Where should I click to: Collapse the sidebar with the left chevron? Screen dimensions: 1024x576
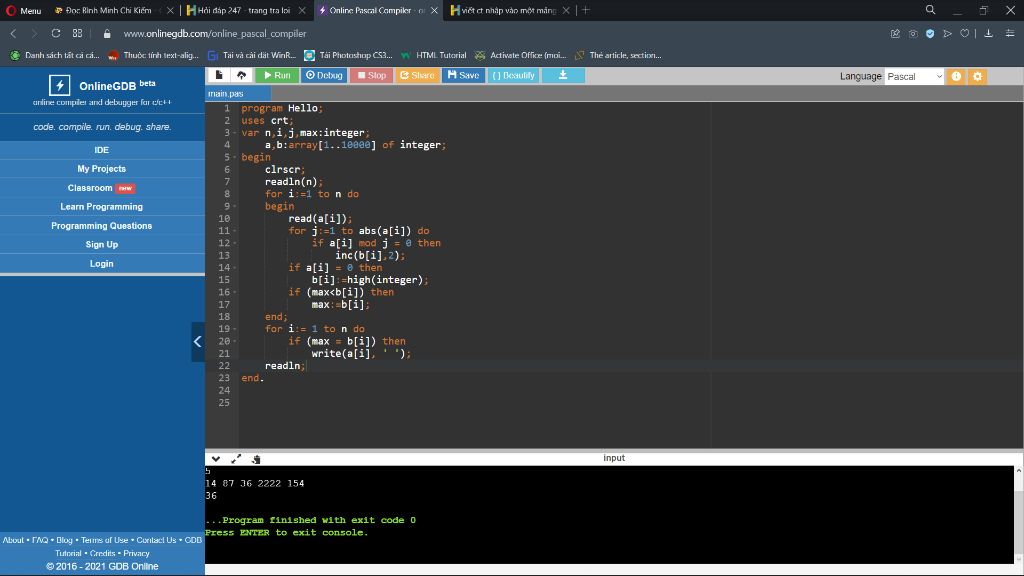[197, 342]
